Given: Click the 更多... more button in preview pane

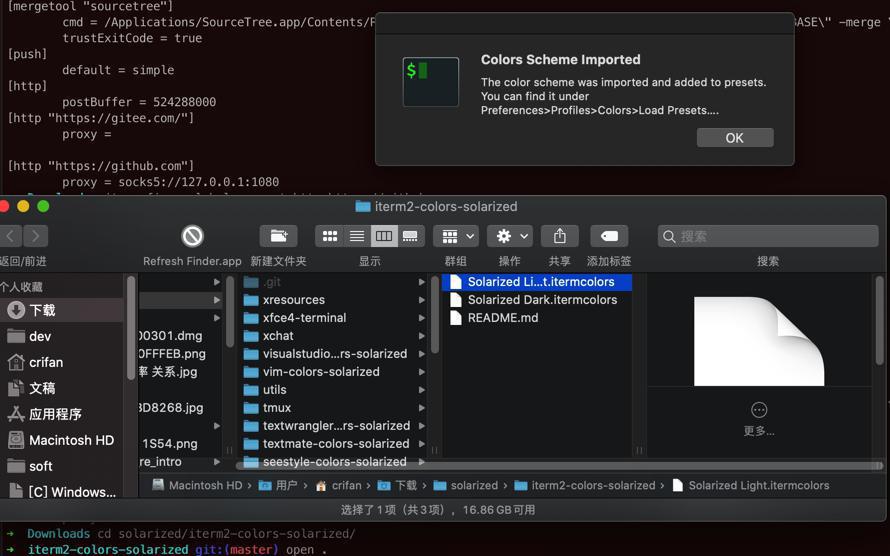Looking at the screenshot, I should click(x=759, y=419).
